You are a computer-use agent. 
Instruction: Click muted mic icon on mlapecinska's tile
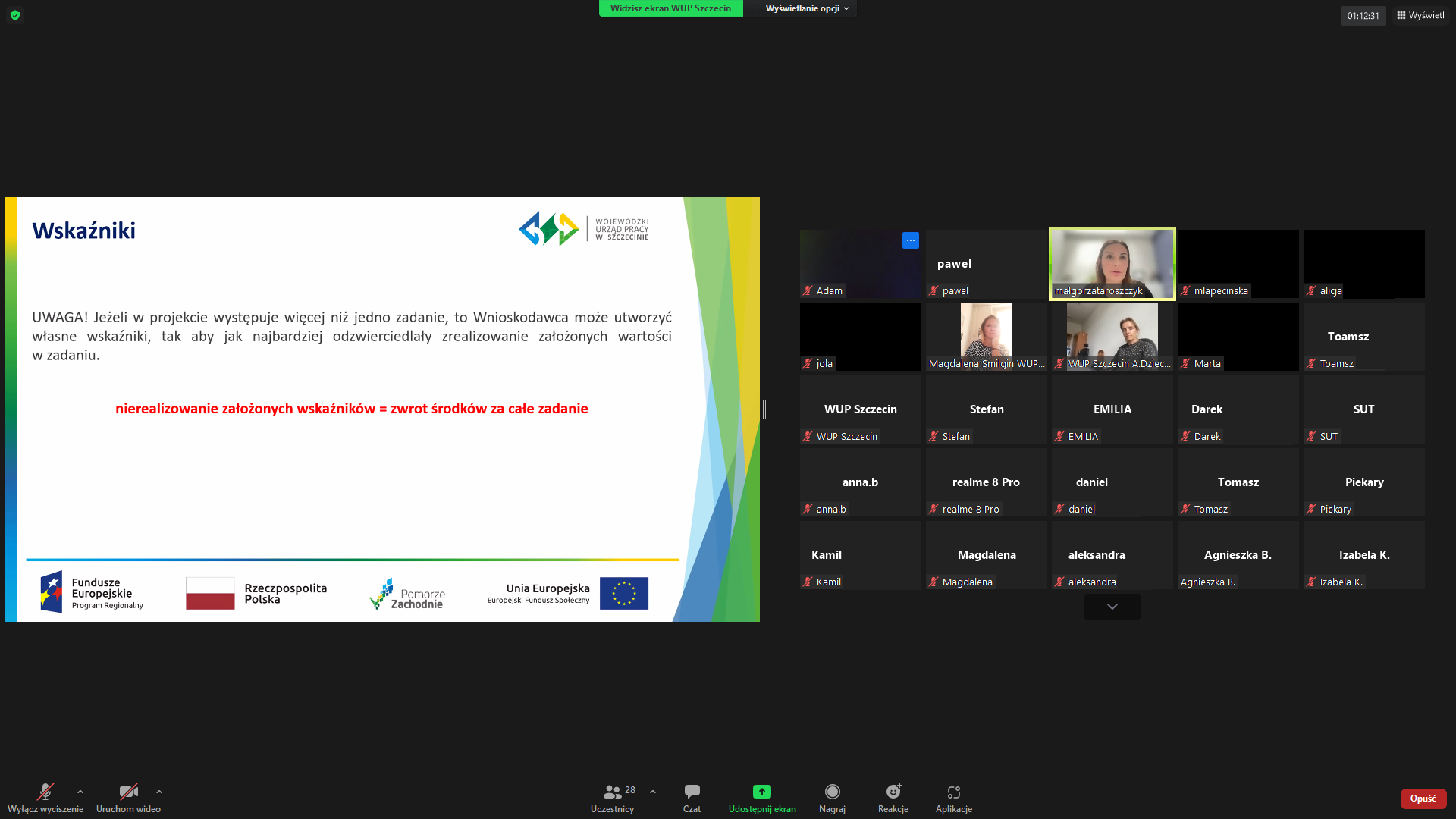click(1186, 291)
